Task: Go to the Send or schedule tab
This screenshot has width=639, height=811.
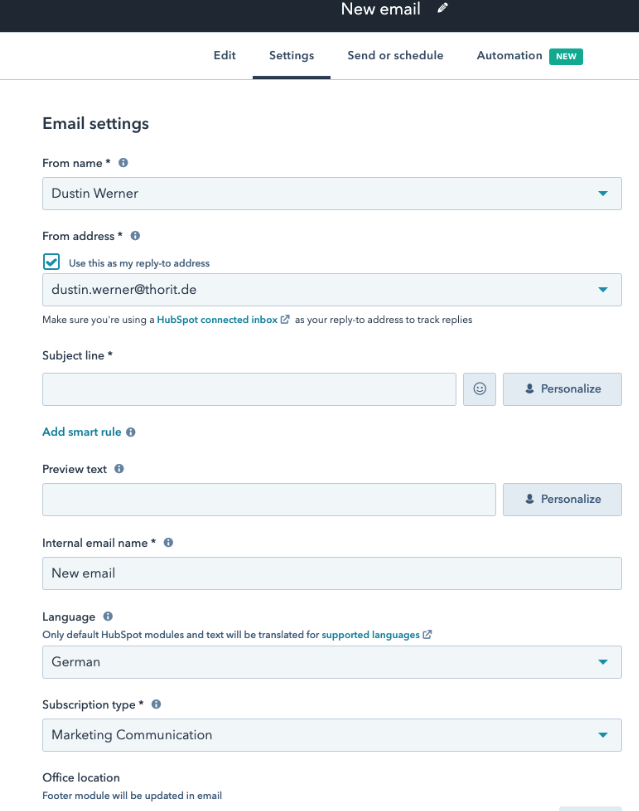Action: point(395,56)
